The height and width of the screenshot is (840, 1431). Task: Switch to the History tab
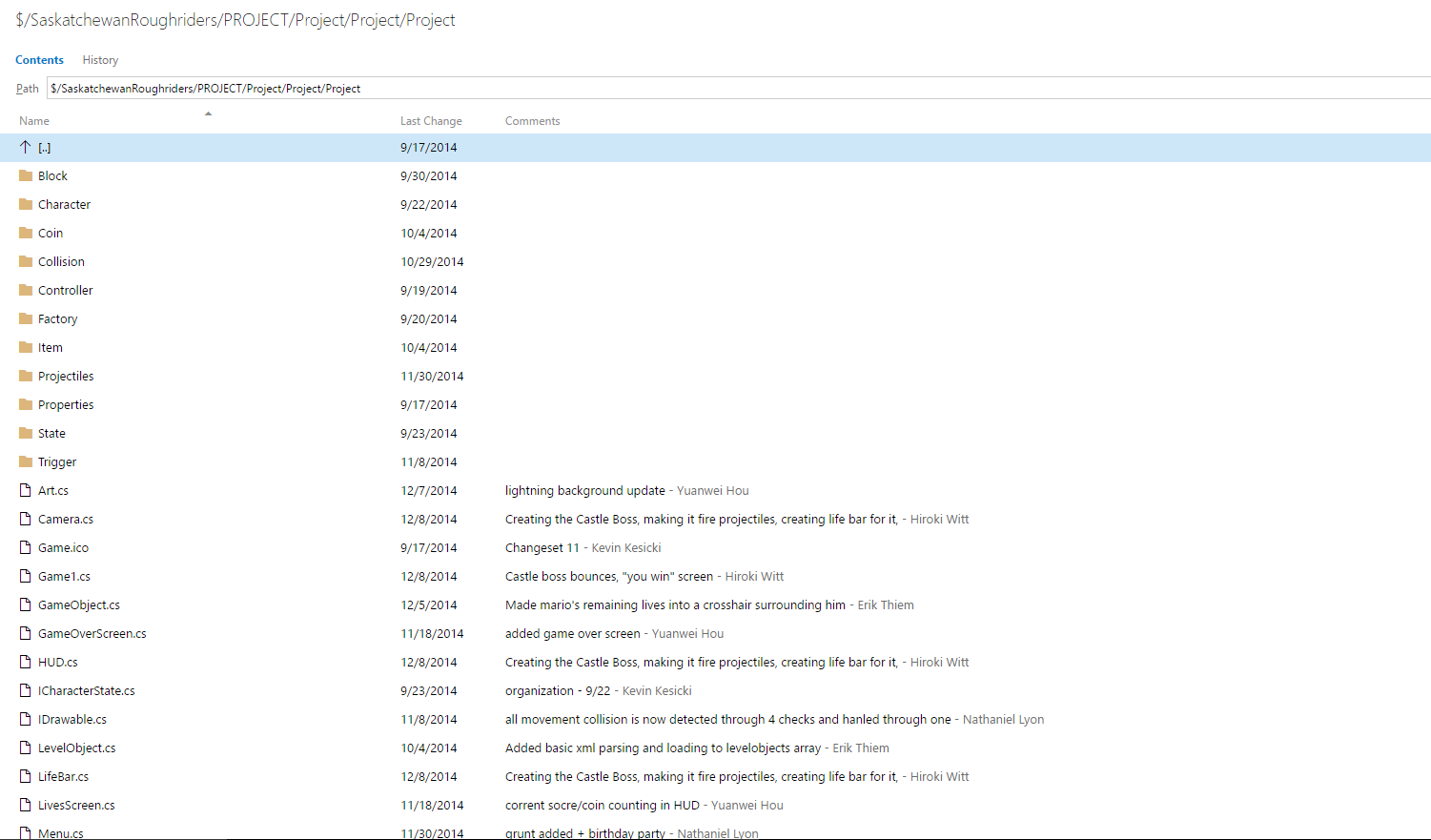pos(100,60)
